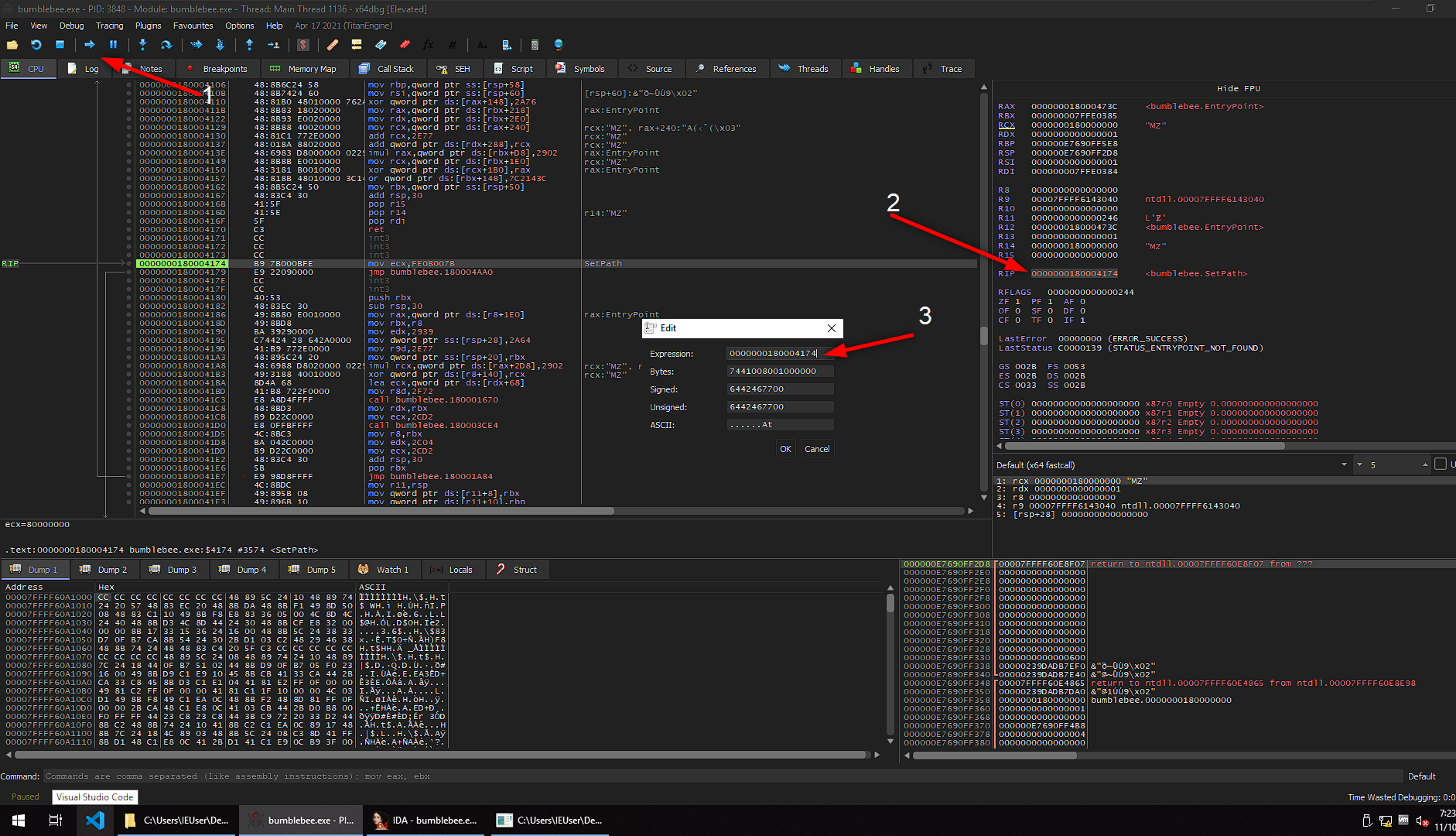
Task: Increase the argument count spinner
Action: pyautogui.click(x=1425, y=463)
